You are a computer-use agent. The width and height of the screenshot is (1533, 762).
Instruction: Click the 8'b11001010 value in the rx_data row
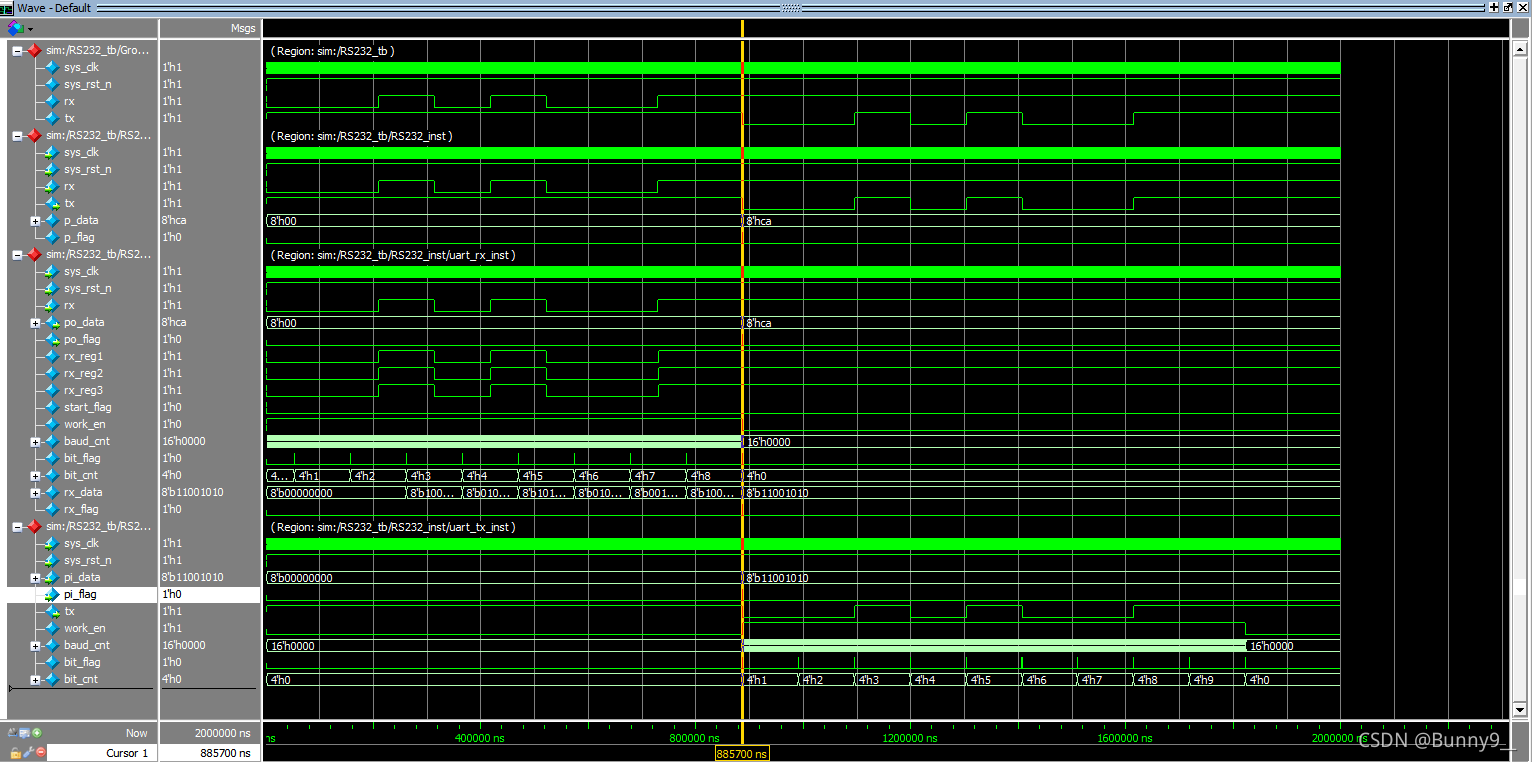click(193, 492)
